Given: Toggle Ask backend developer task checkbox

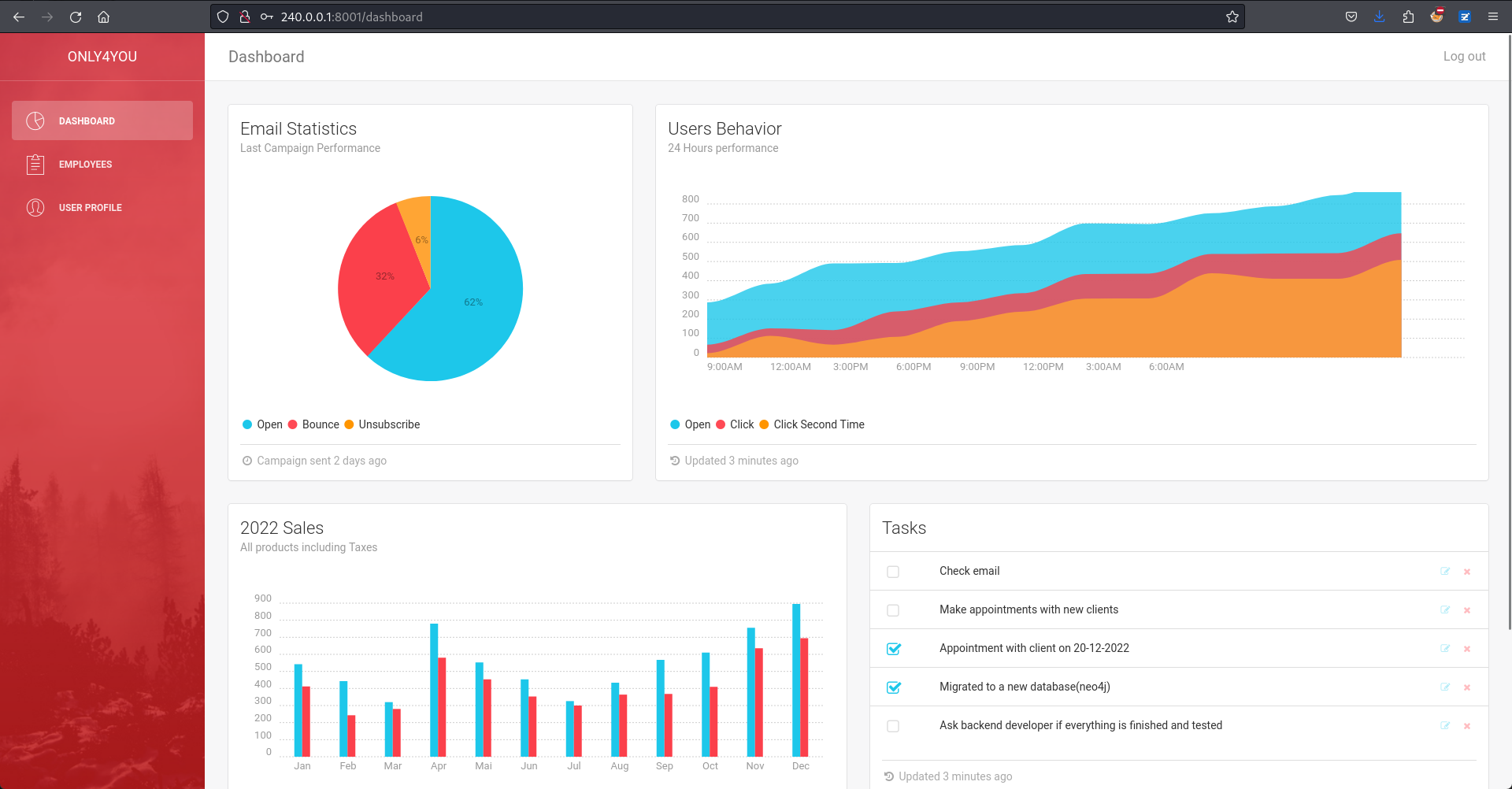Looking at the screenshot, I should [x=893, y=726].
